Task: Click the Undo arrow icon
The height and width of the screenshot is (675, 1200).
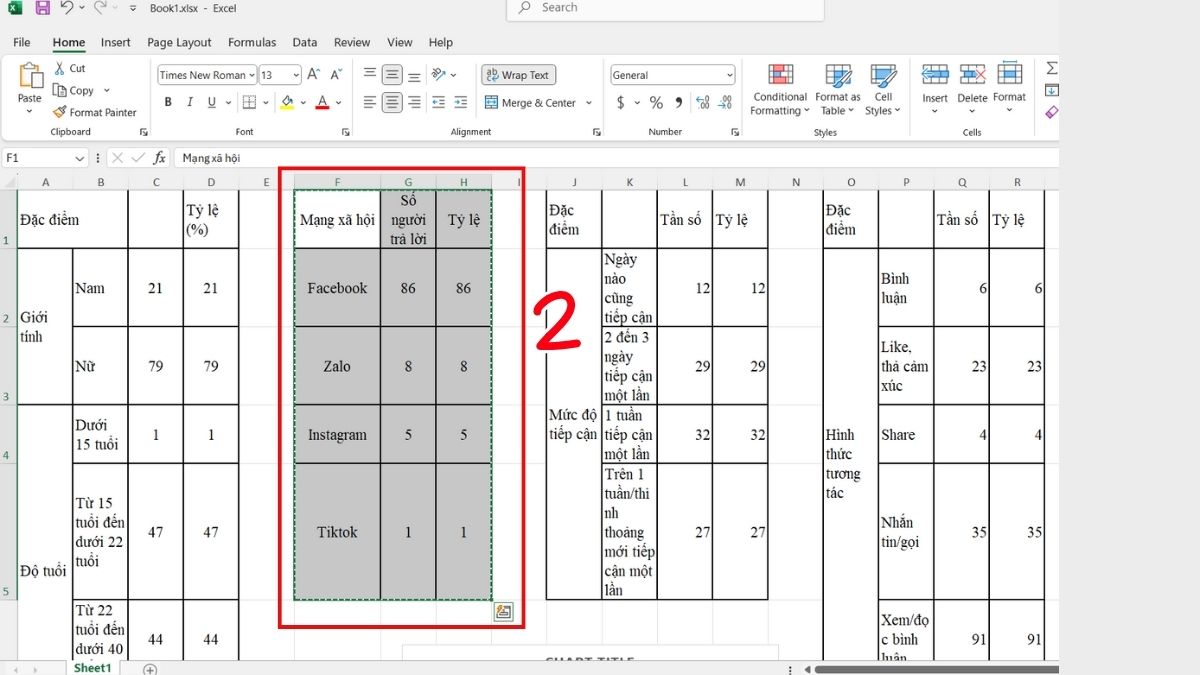Action: click(x=66, y=8)
